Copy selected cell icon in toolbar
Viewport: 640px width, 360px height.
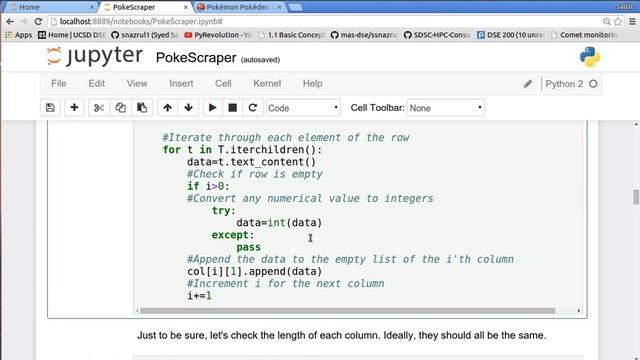tap(120, 108)
